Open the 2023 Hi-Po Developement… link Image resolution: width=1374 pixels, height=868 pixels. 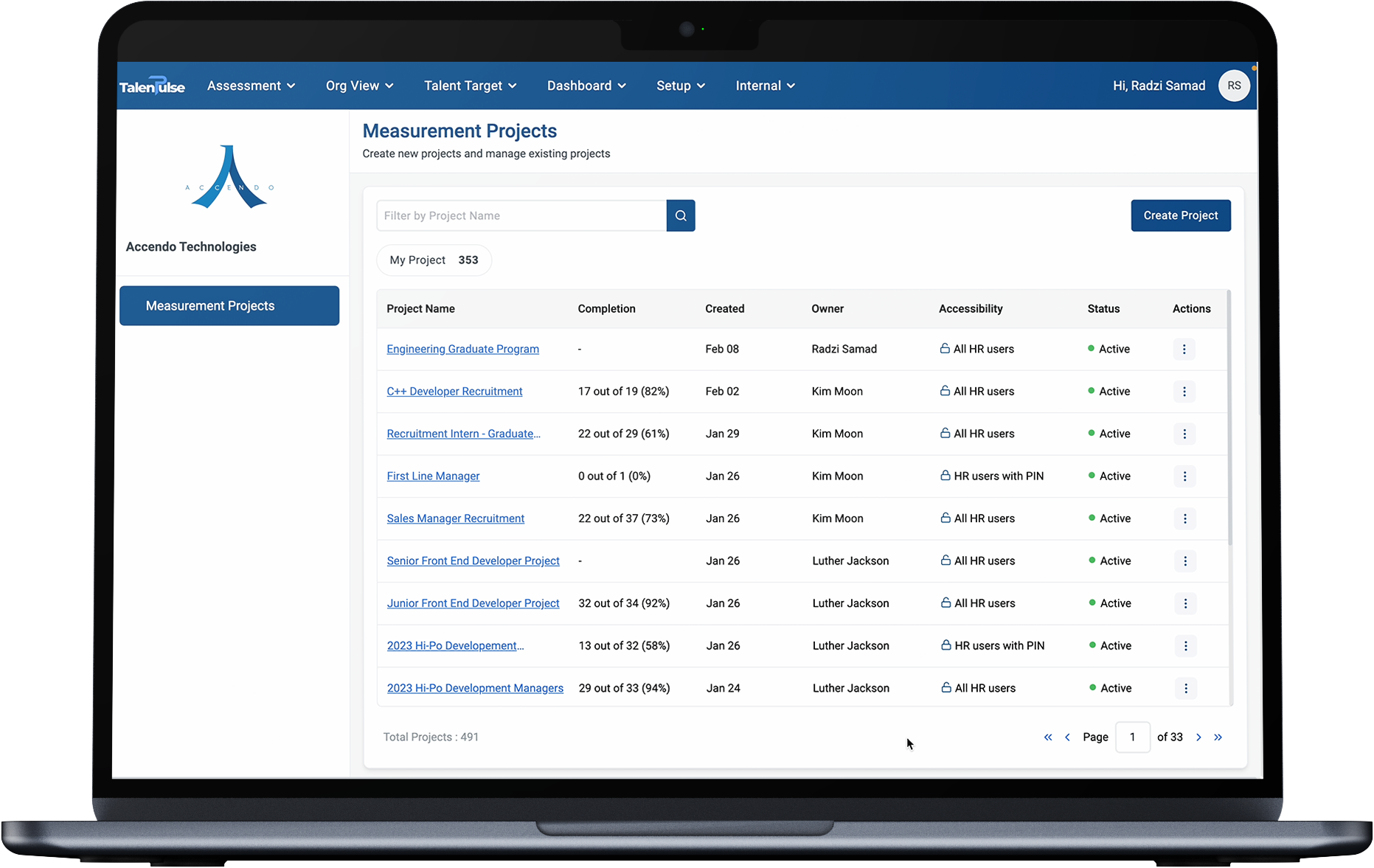tap(455, 646)
